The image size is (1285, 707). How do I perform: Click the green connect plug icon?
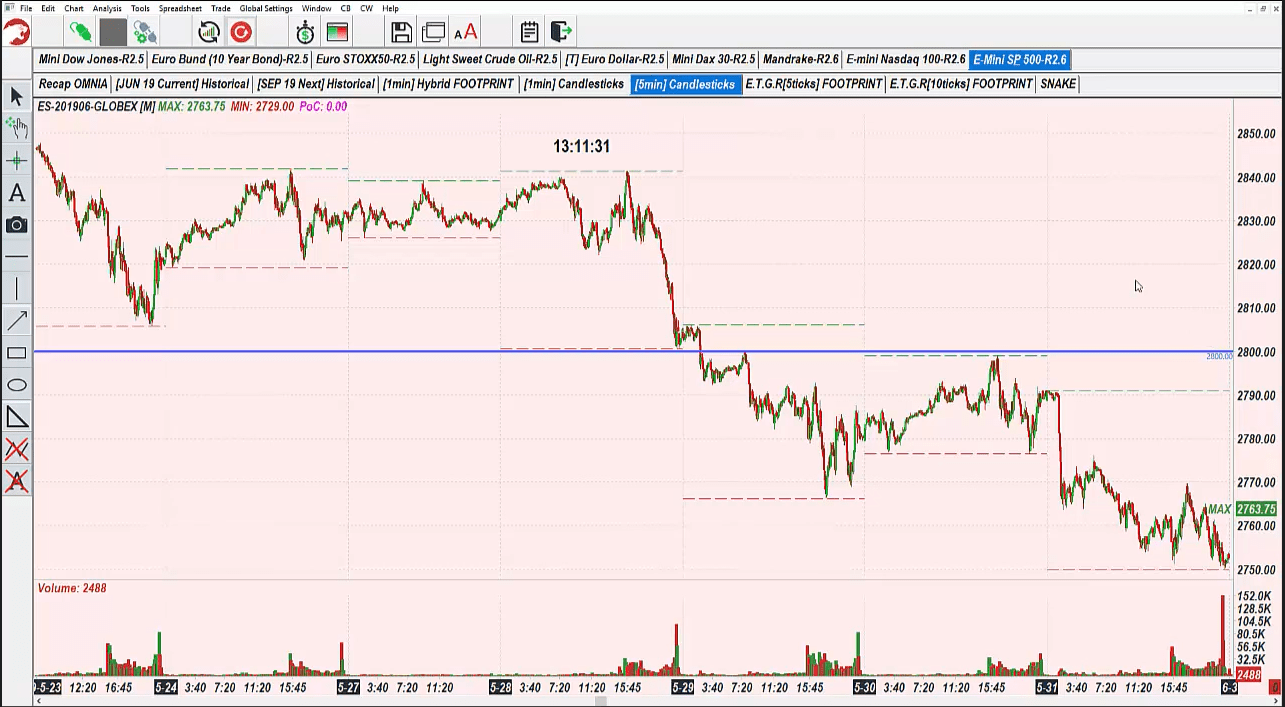[81, 32]
